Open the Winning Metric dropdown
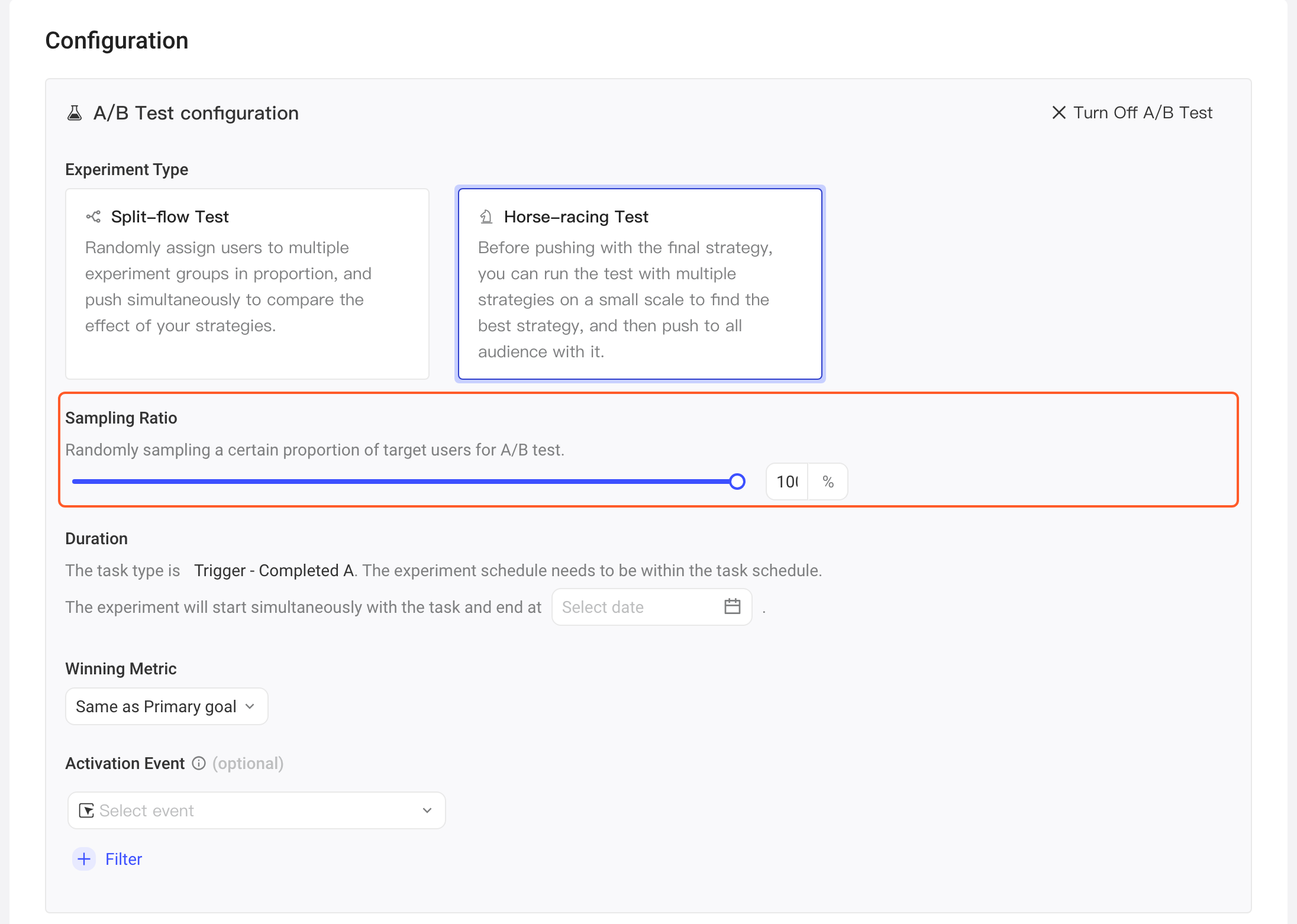 click(167, 706)
